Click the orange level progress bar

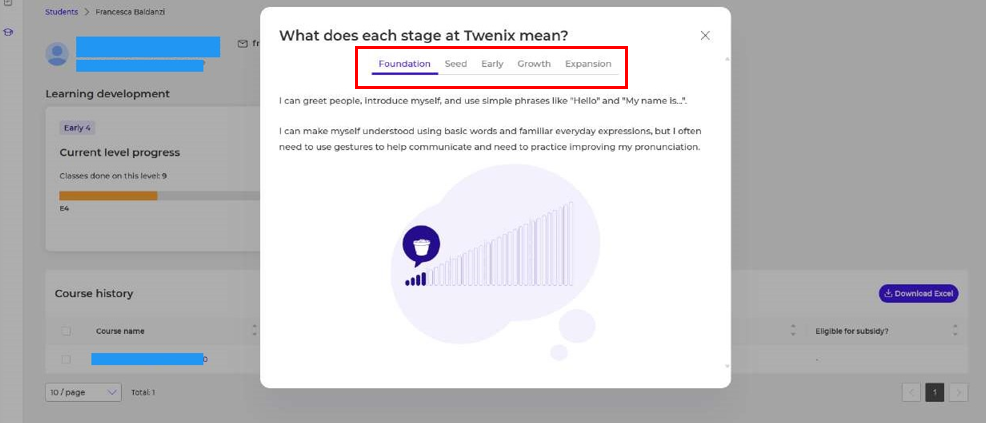[x=108, y=196]
